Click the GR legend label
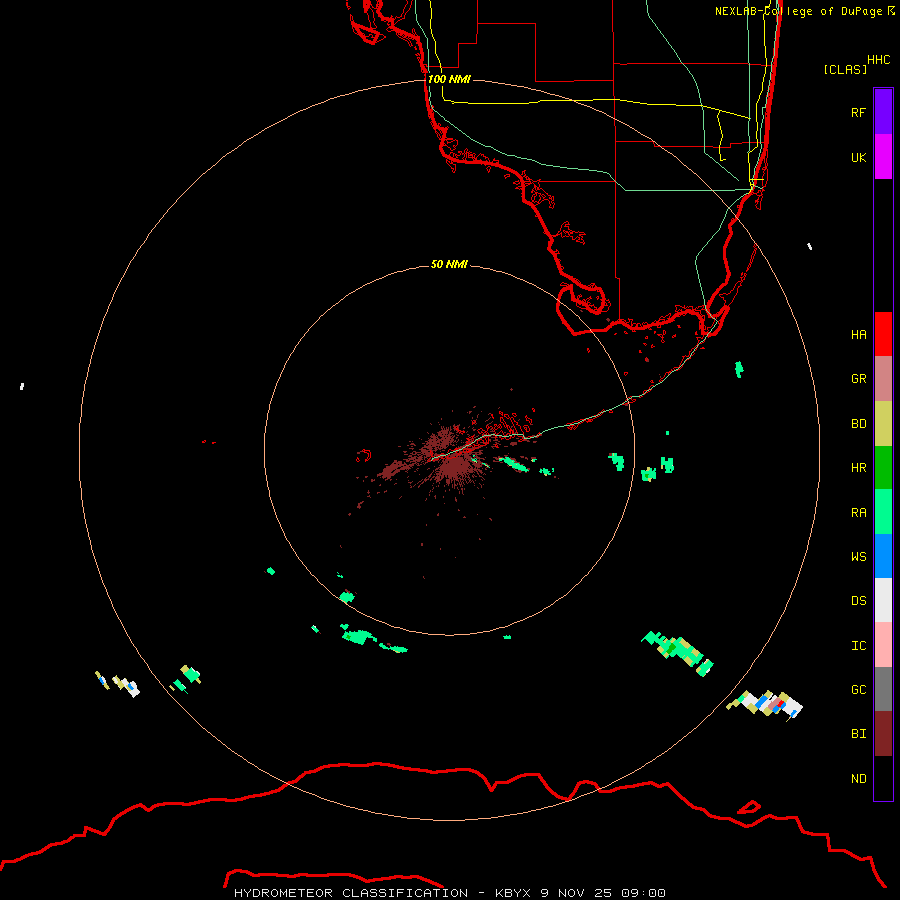Image resolution: width=900 pixels, height=900 pixels. click(858, 379)
